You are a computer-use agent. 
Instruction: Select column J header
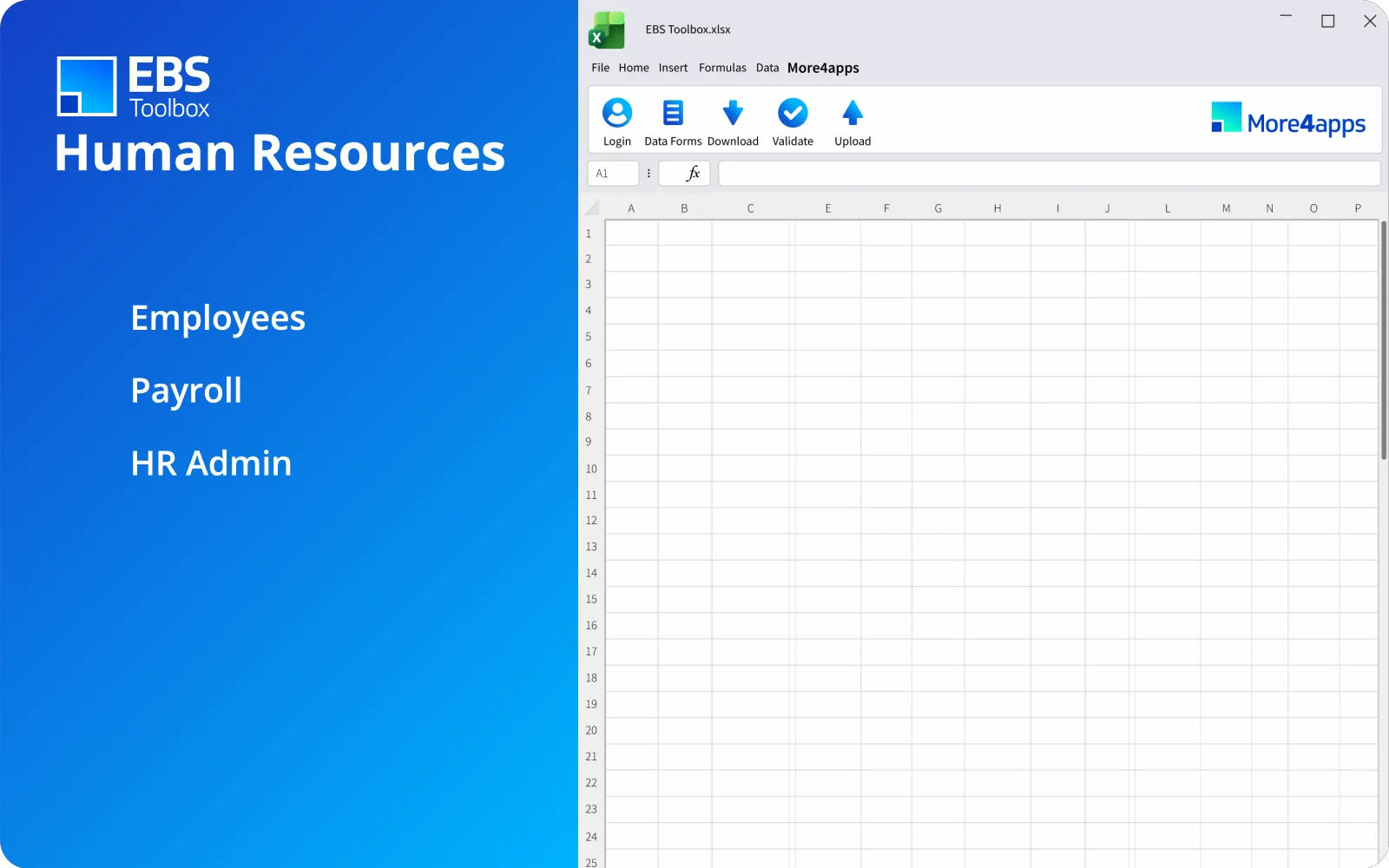pyautogui.click(x=1107, y=208)
